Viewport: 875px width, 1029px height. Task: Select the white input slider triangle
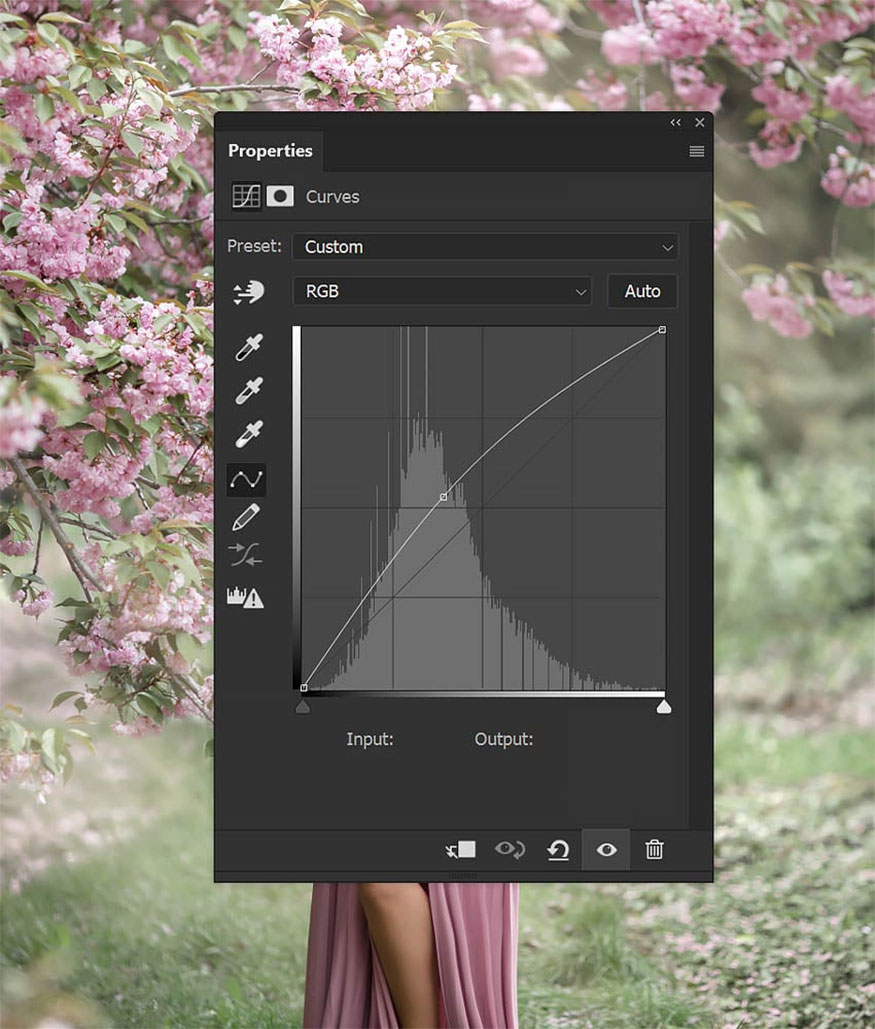(x=664, y=707)
